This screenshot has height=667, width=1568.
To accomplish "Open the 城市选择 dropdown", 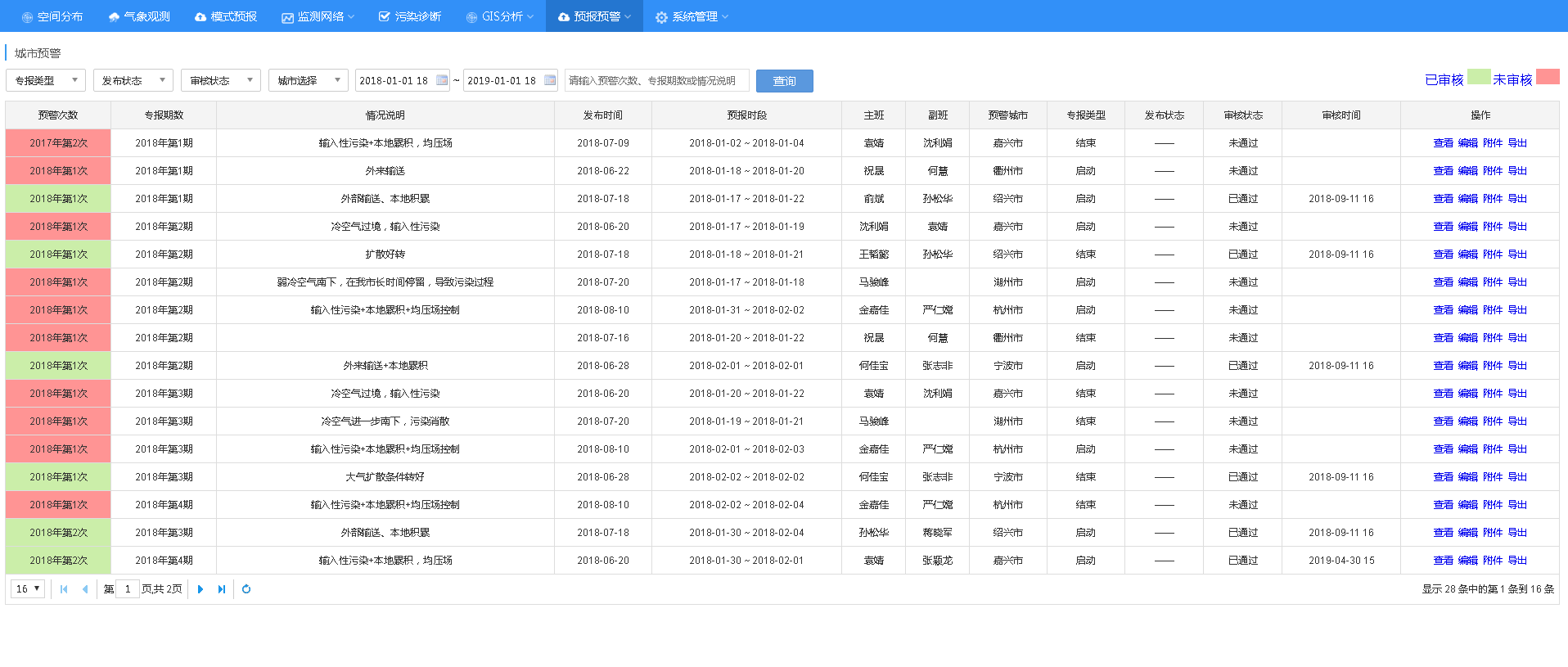I will [309, 80].
